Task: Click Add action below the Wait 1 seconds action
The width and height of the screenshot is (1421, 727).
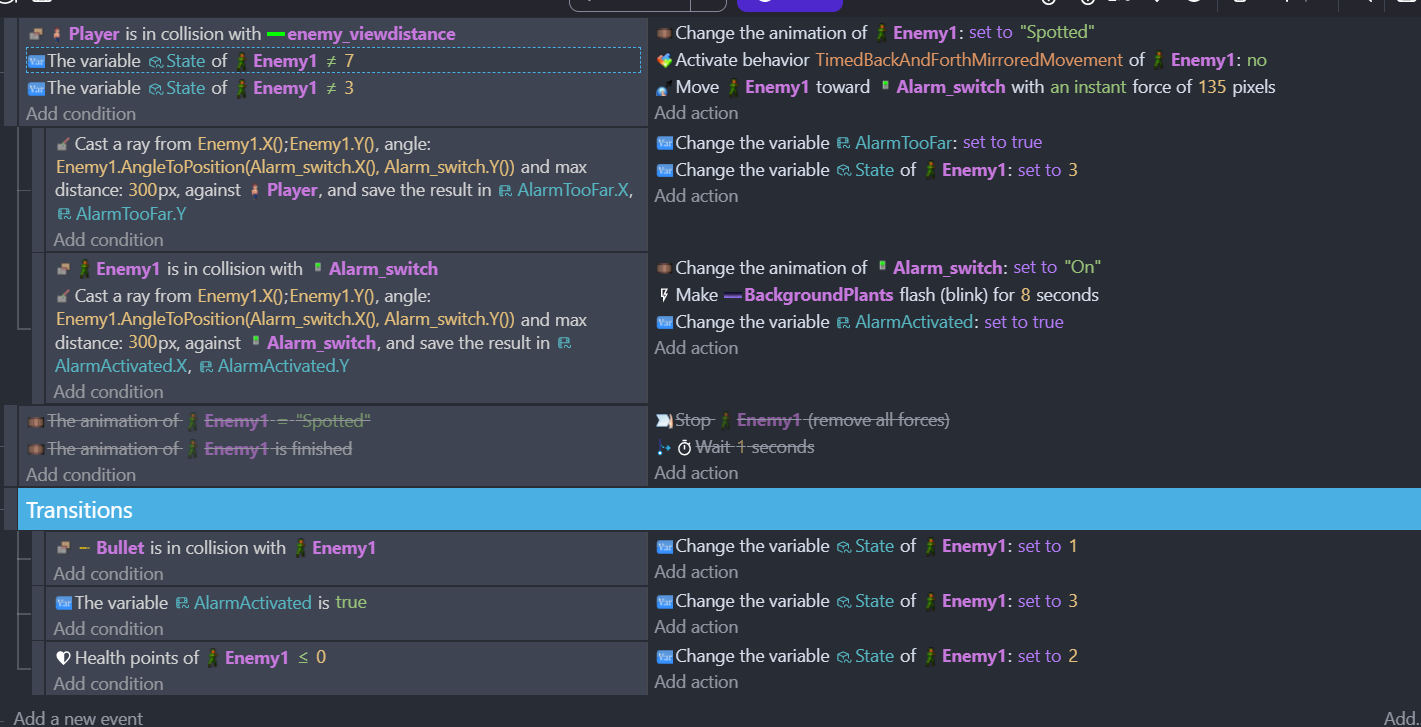Action: tap(696, 473)
